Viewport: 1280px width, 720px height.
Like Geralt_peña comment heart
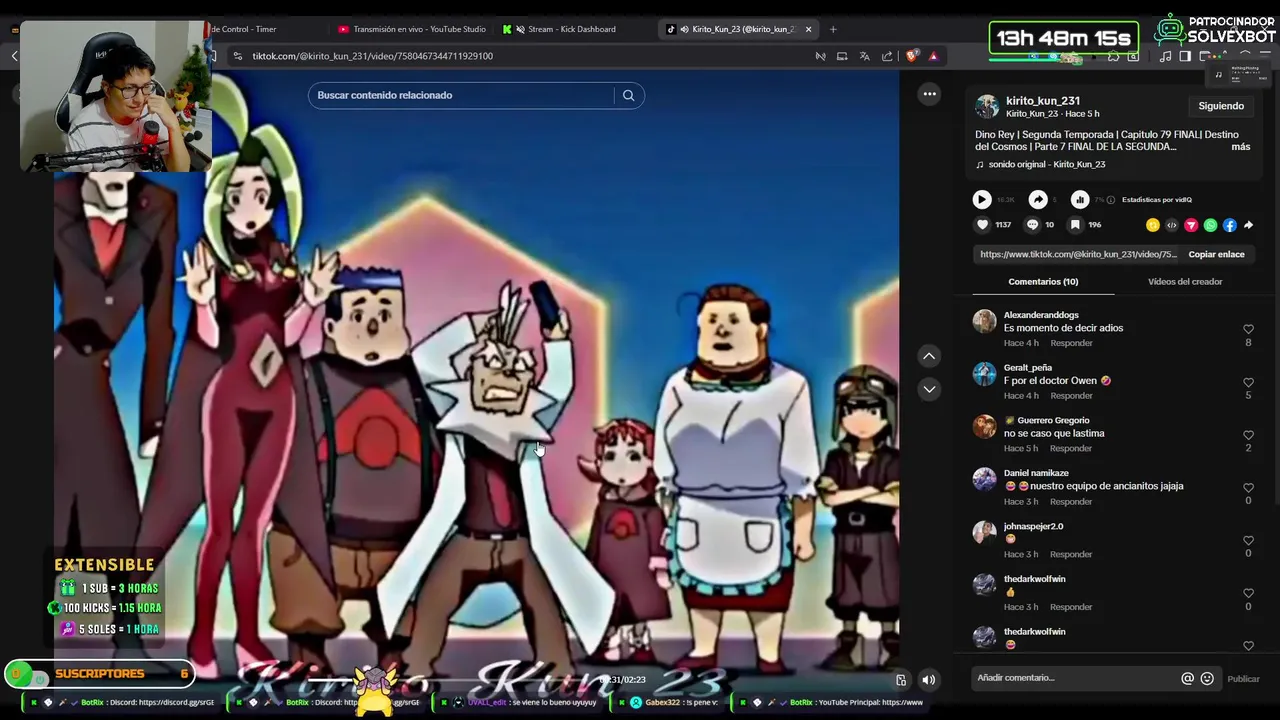(1248, 382)
